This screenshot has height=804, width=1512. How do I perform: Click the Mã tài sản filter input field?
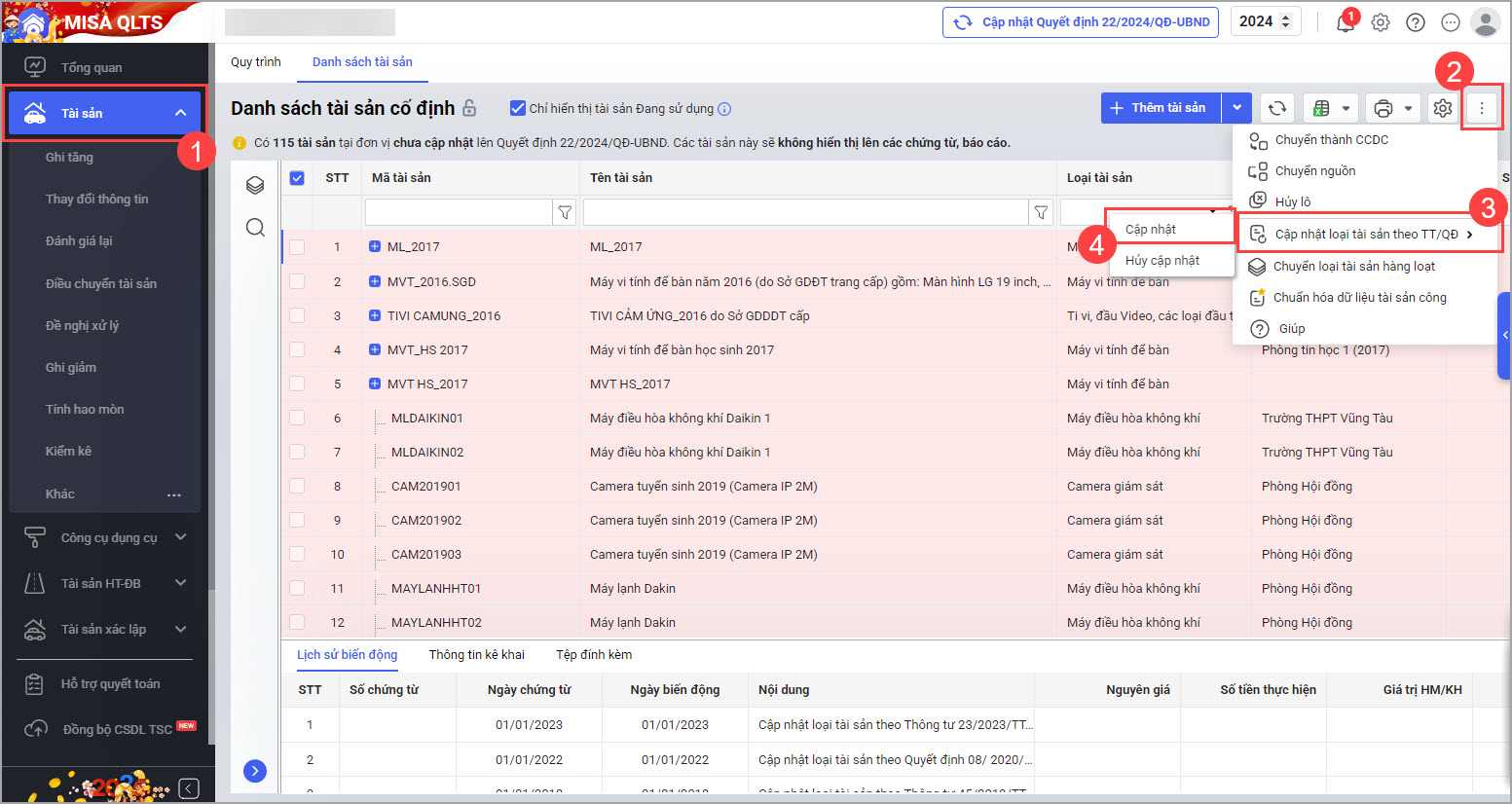point(458,212)
